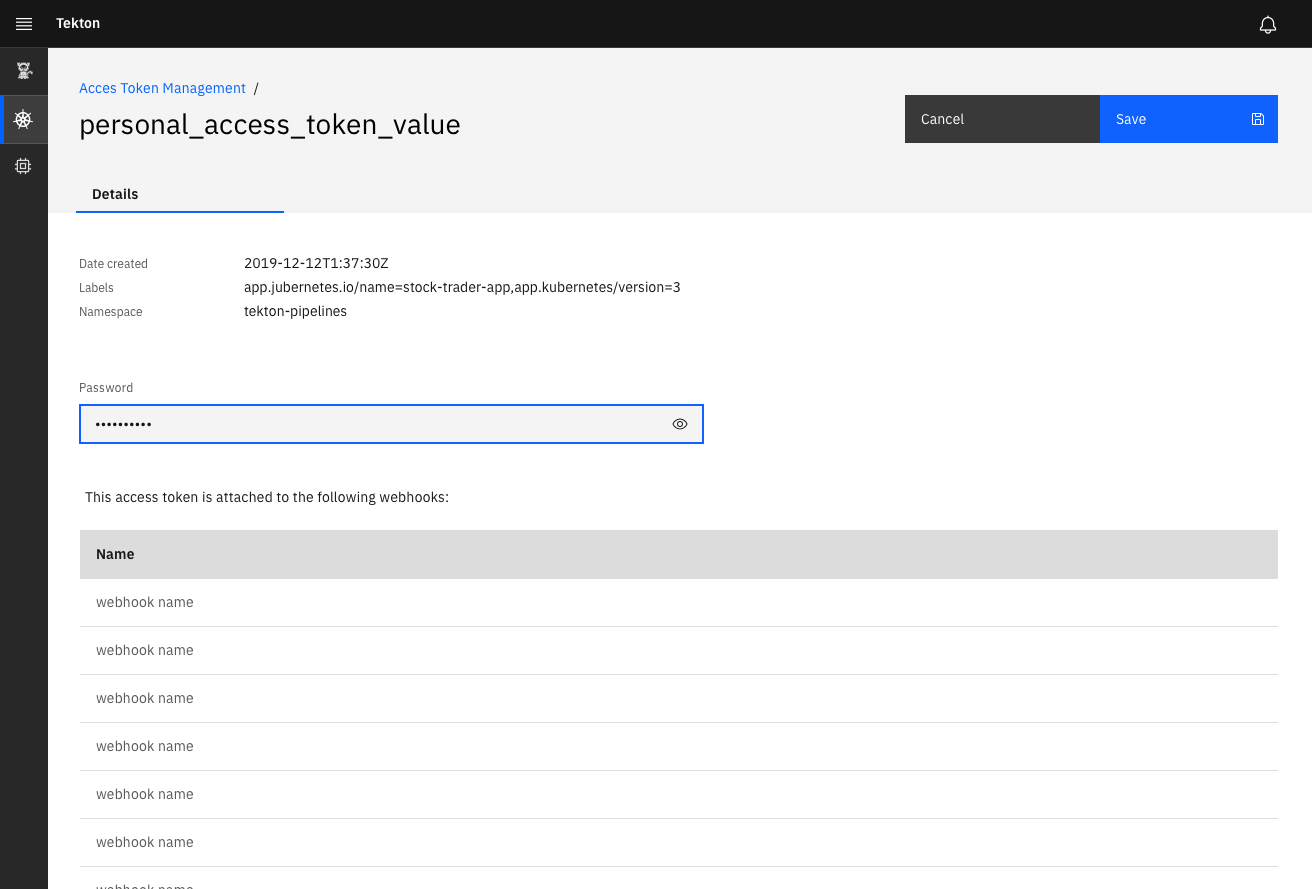Save the personal_access_token_value changes

pyautogui.click(x=1131, y=118)
